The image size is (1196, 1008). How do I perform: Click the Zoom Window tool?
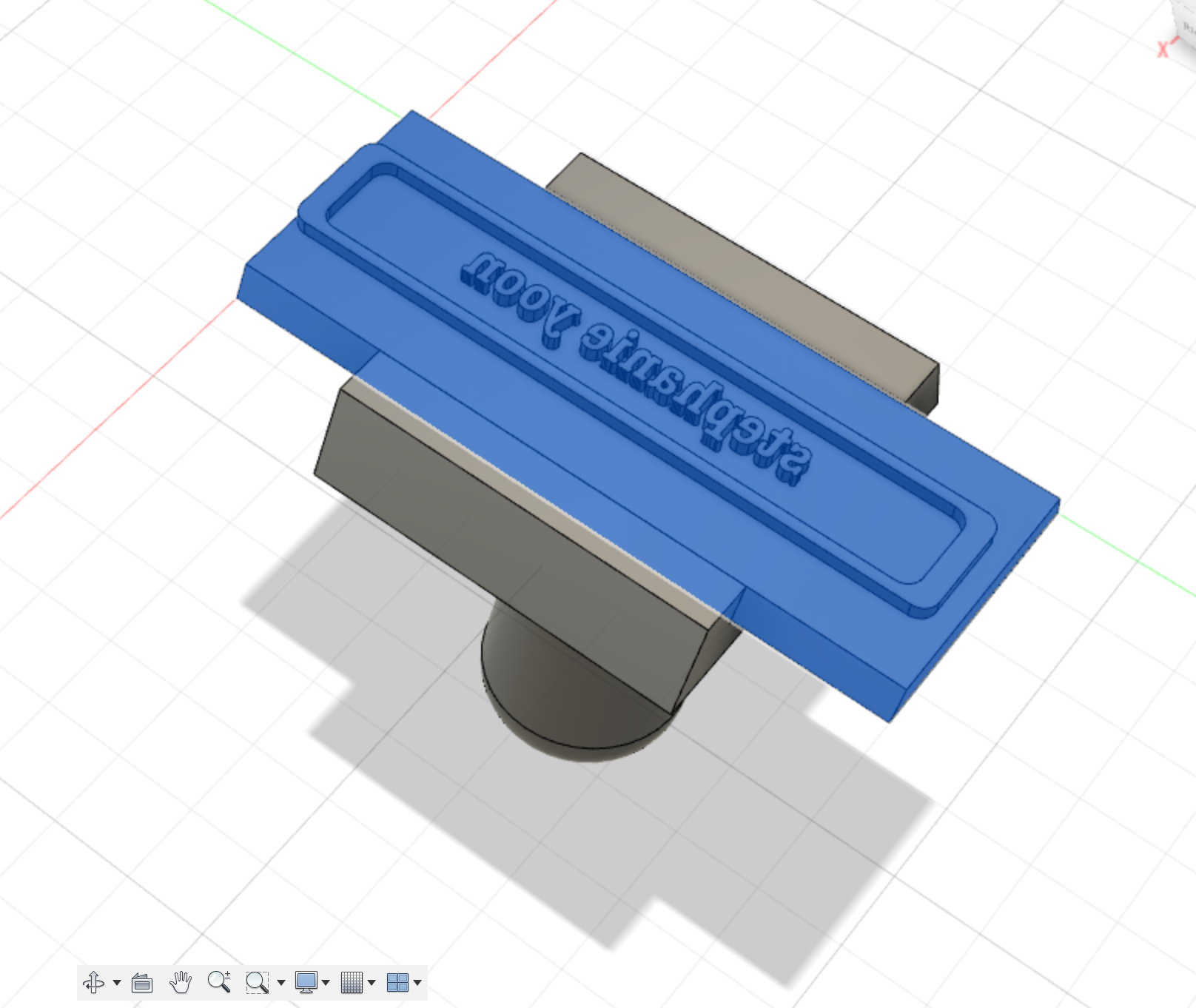(257, 982)
